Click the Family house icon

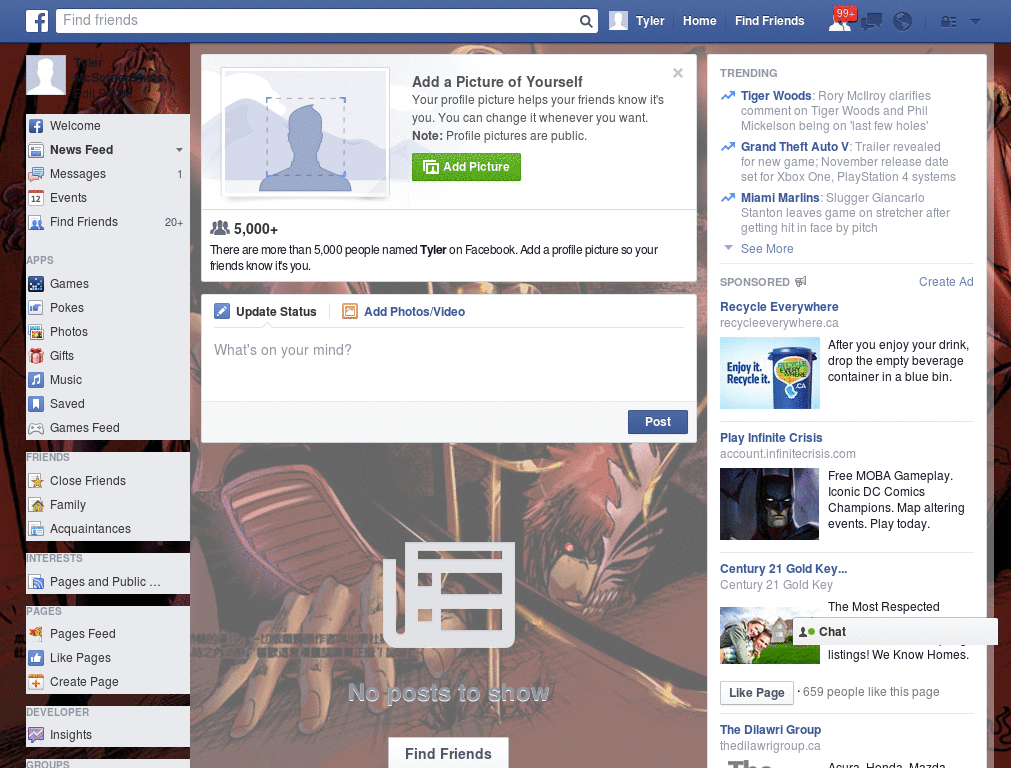pos(36,505)
